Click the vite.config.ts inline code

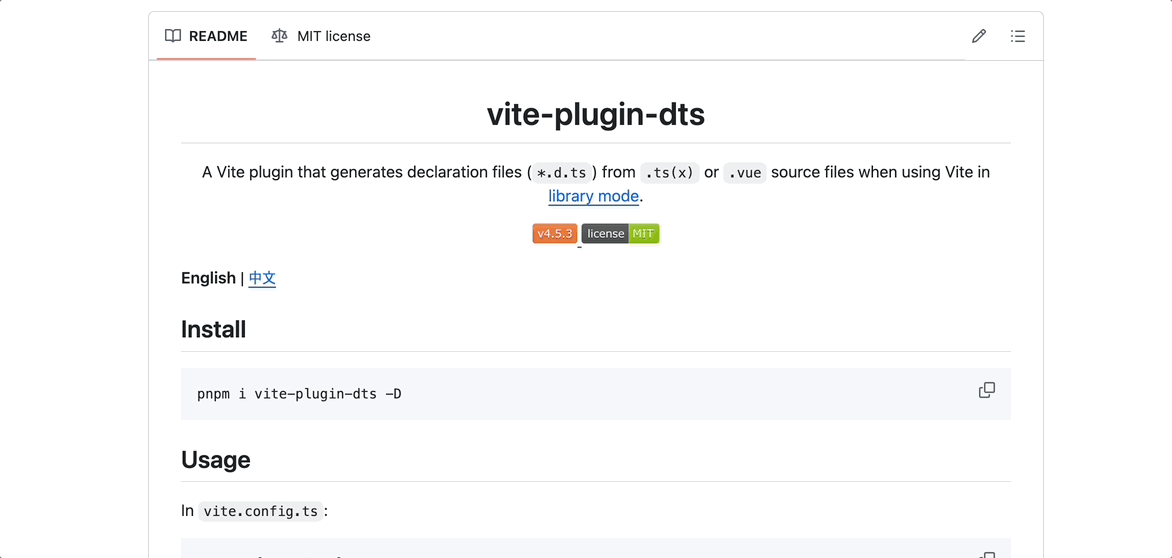(x=261, y=511)
